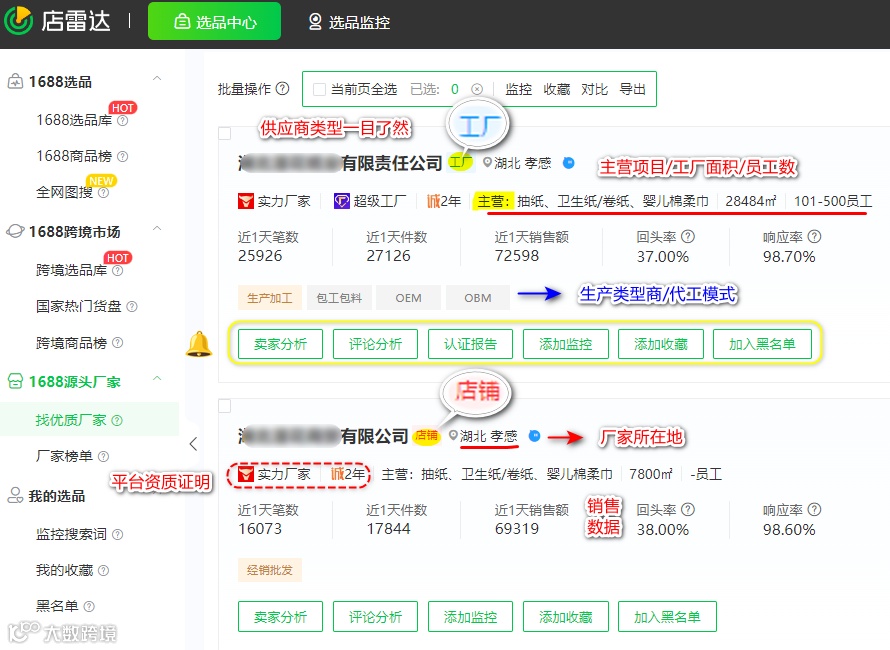Click 响应率 help icon in the second card

[x=815, y=510]
